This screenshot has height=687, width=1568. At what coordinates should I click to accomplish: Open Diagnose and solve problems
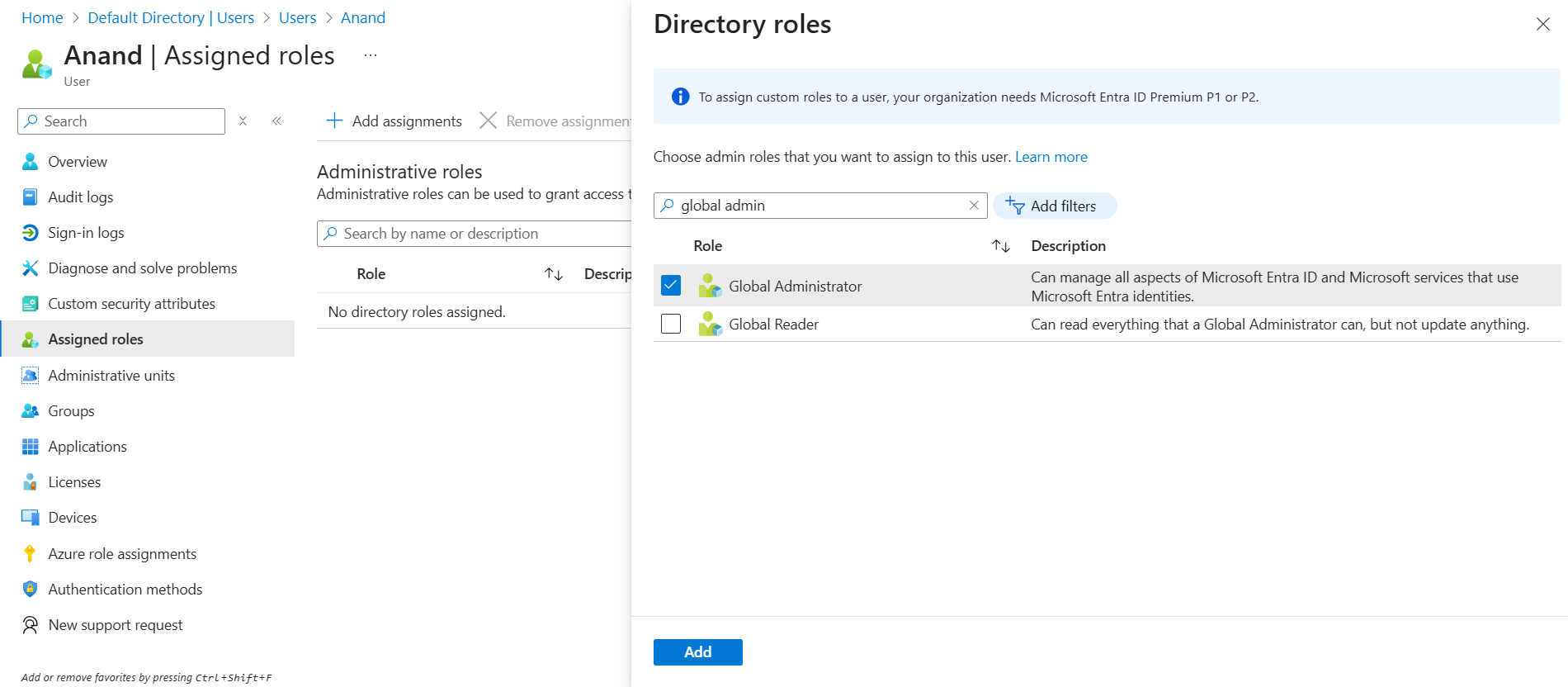tap(142, 268)
